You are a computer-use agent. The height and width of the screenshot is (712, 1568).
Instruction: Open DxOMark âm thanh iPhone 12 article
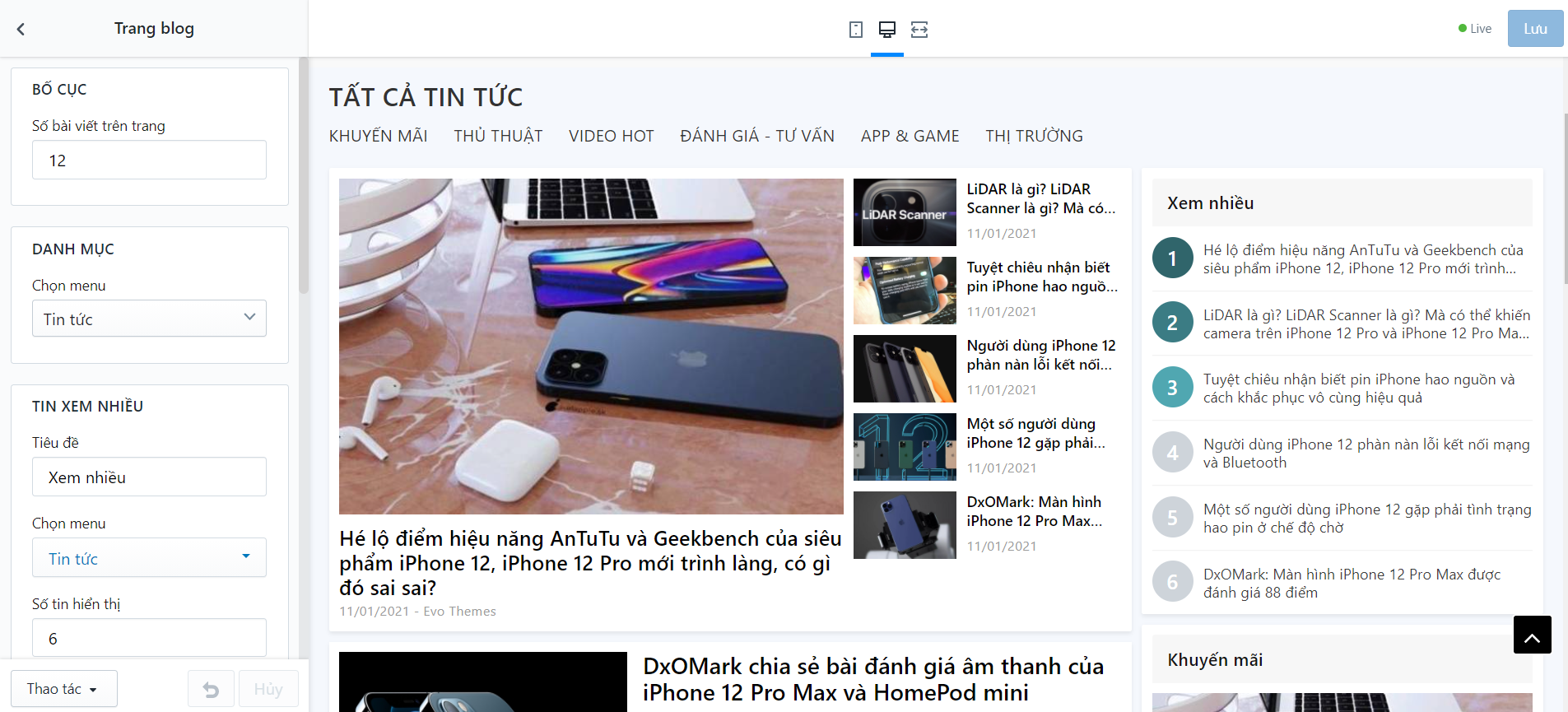pyautogui.click(x=873, y=679)
